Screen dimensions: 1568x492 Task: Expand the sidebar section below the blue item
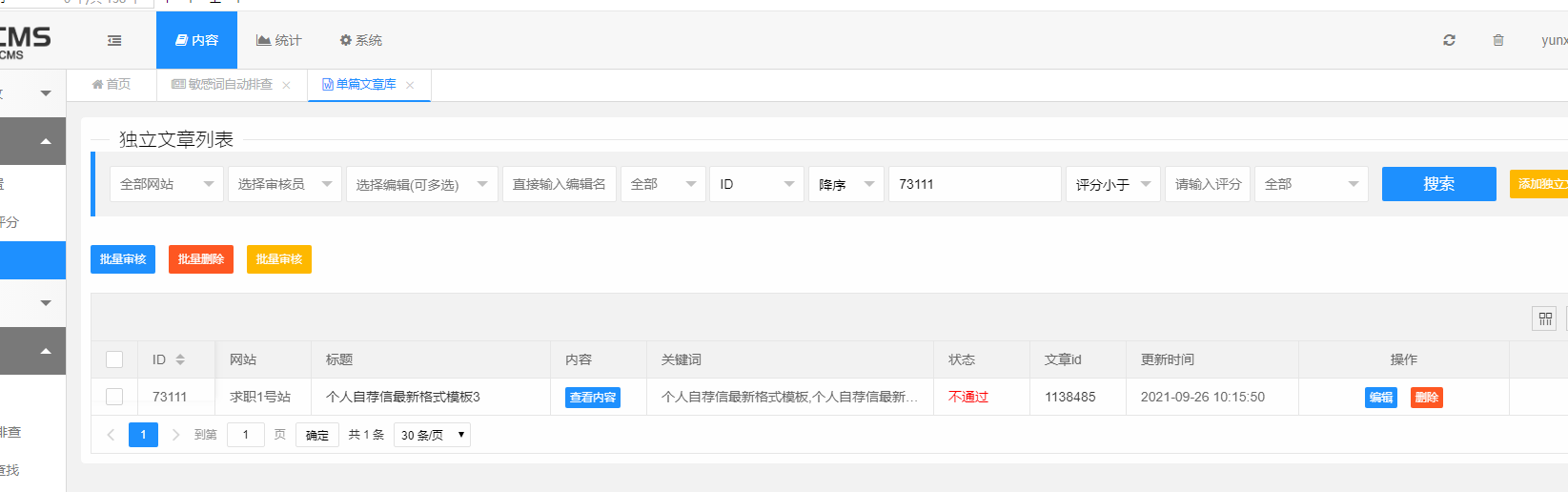pos(46,303)
